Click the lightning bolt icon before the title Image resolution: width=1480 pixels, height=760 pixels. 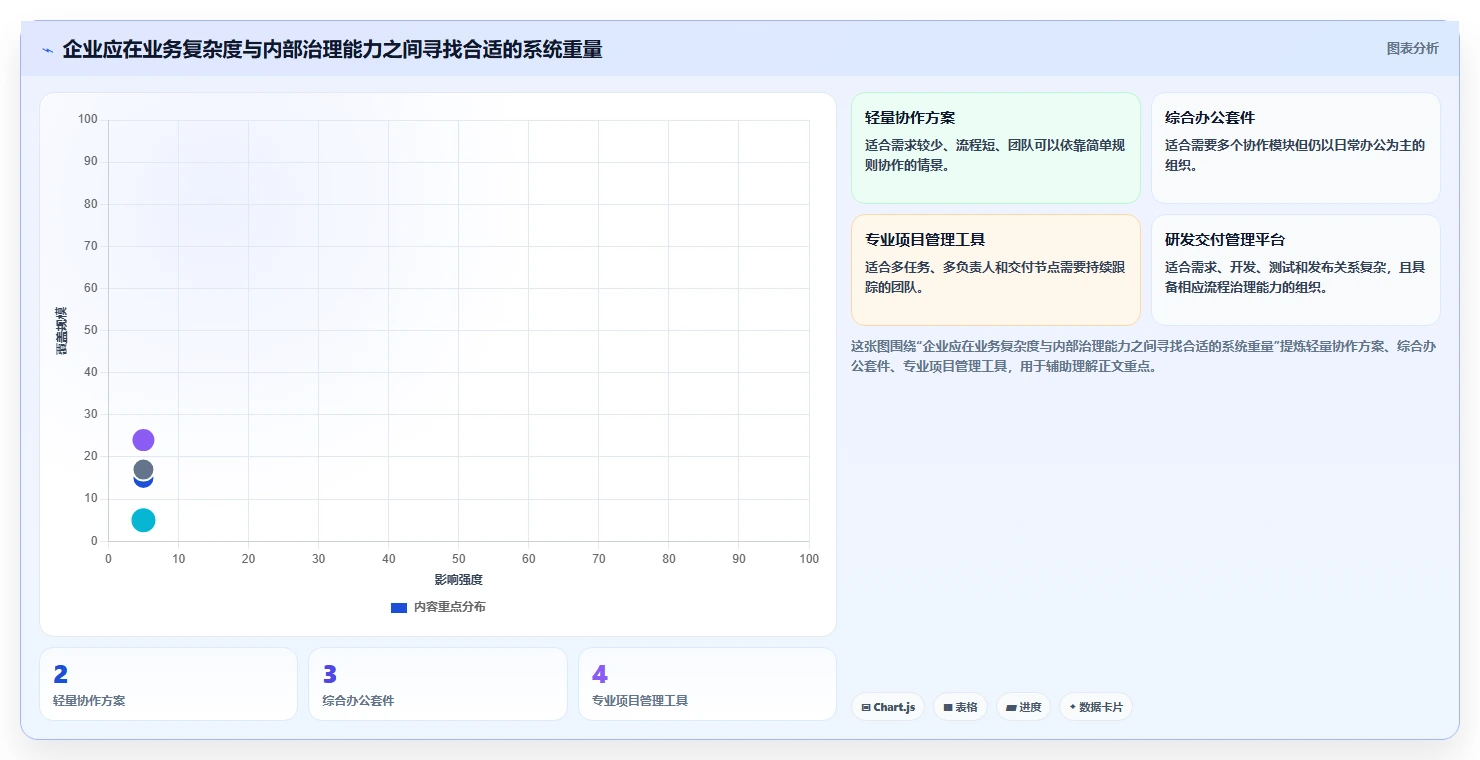point(47,50)
